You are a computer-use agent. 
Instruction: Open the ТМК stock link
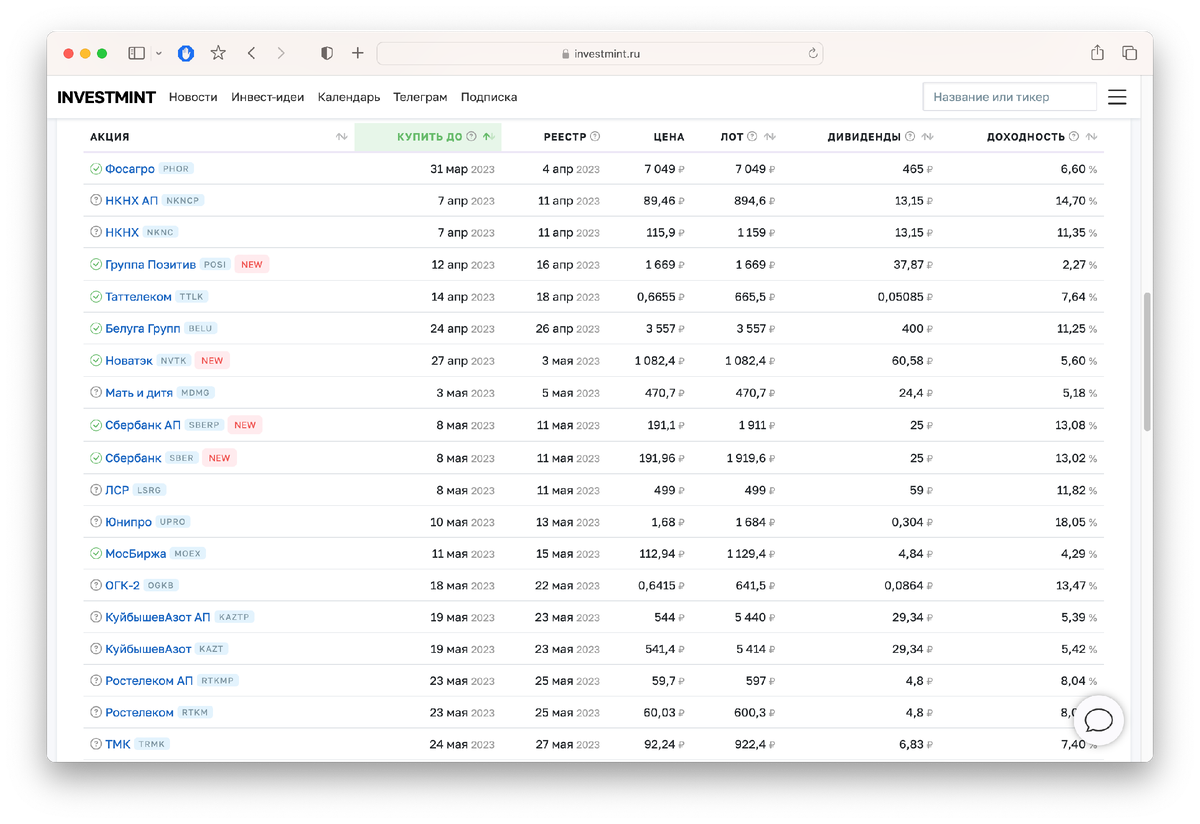point(118,744)
